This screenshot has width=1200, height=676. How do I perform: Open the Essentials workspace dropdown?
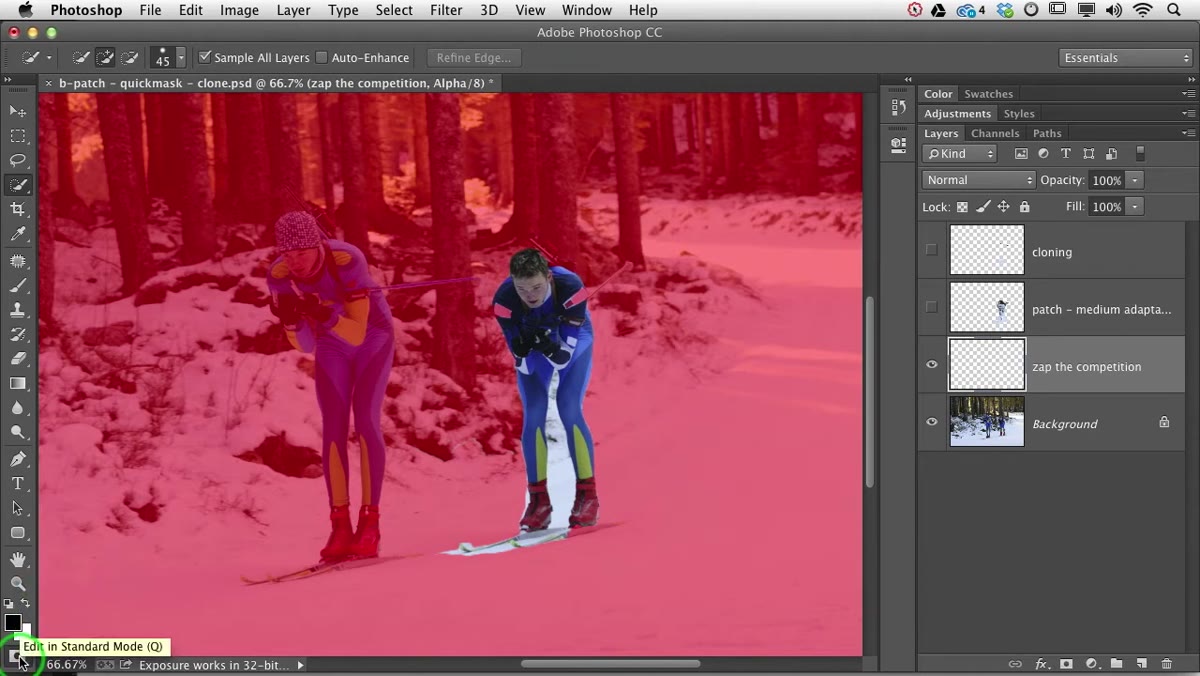[1126, 58]
